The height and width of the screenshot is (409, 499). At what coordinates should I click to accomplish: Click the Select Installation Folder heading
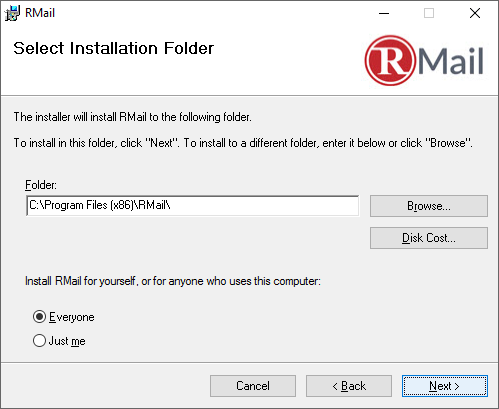(114, 48)
